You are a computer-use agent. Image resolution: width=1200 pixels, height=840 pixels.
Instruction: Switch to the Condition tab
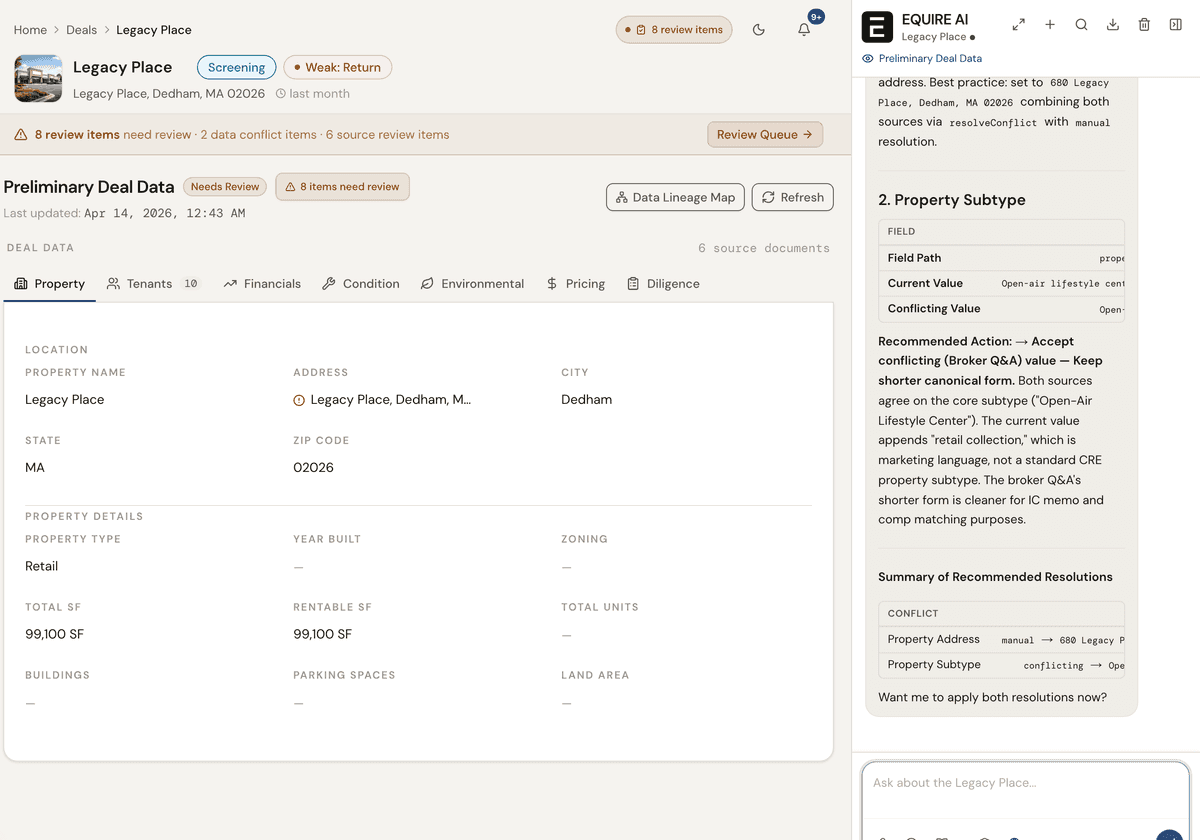[361, 284]
